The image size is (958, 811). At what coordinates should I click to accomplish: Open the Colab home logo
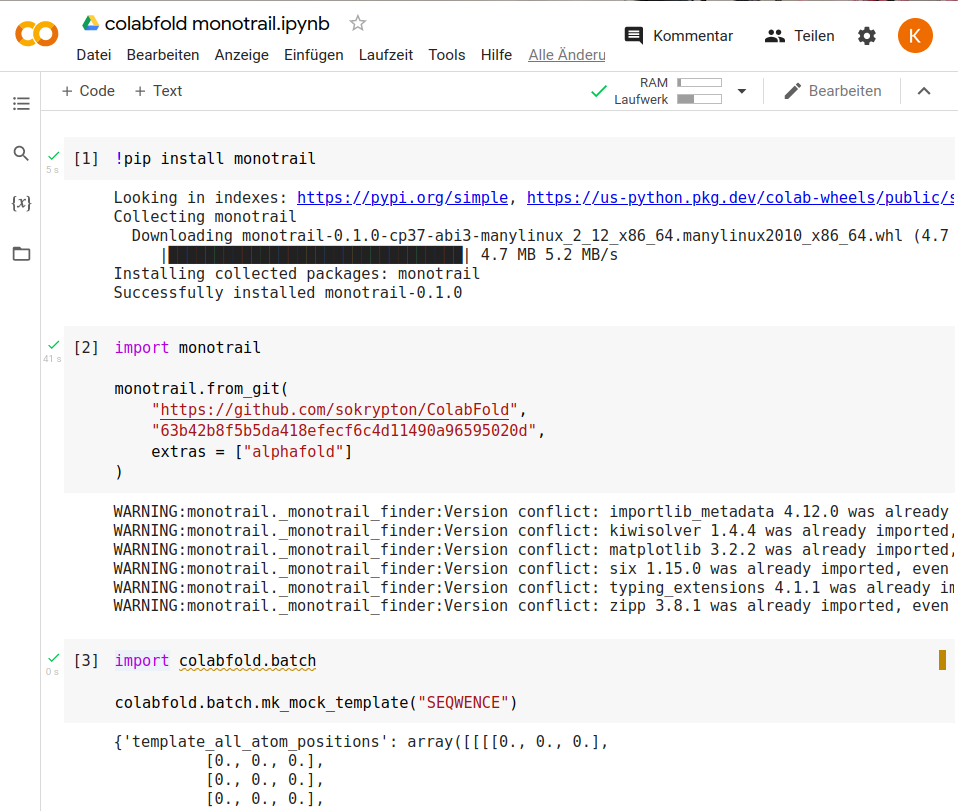pos(37,34)
